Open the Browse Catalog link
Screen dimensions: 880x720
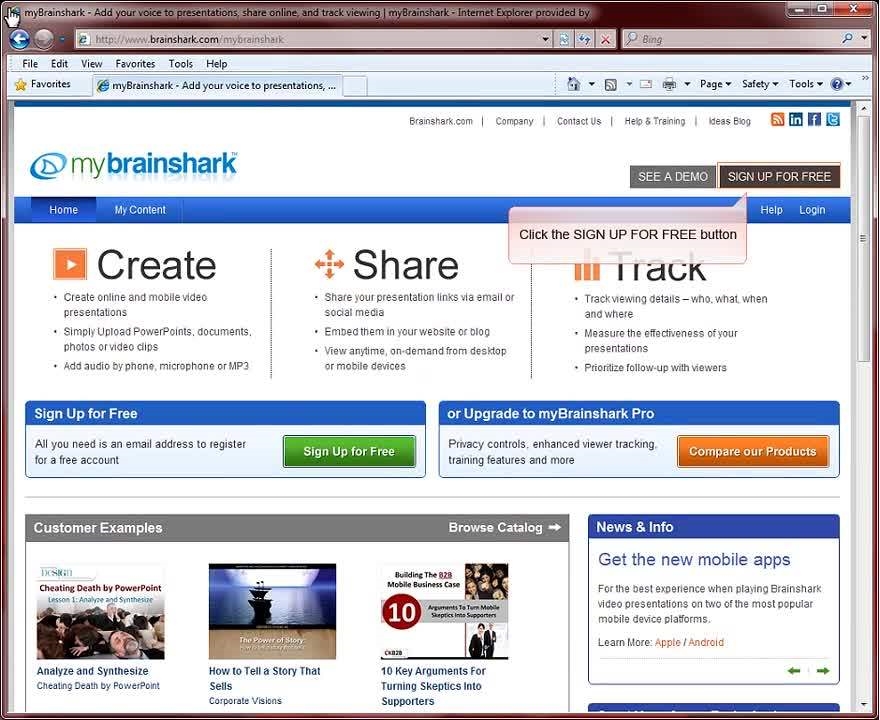coord(504,528)
